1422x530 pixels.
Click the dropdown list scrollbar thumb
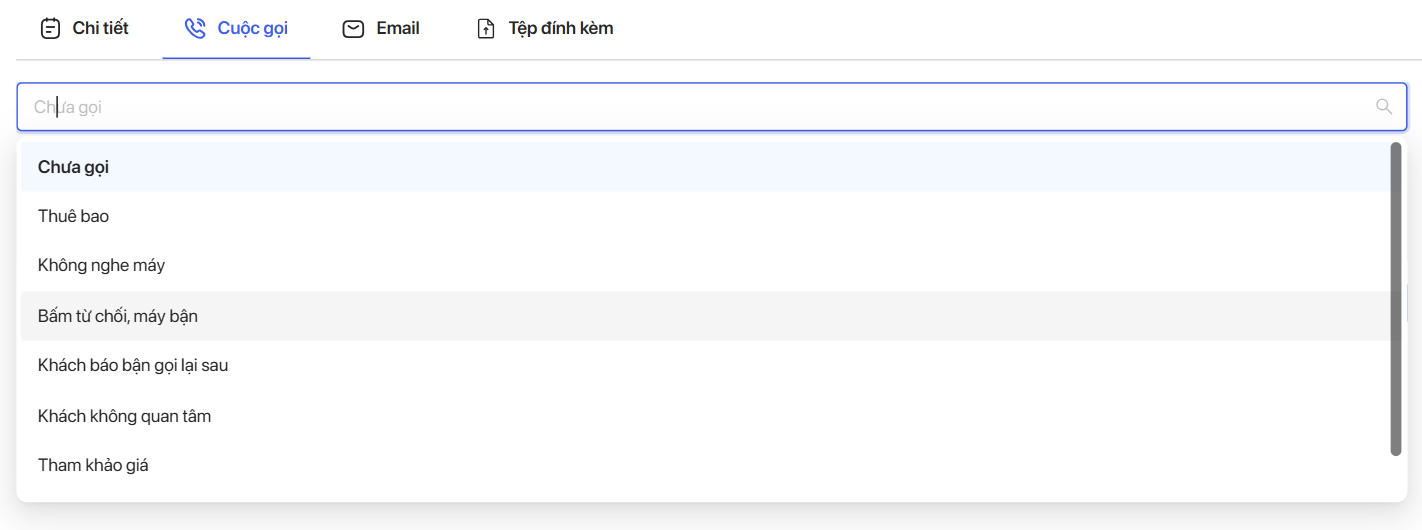(x=1396, y=299)
